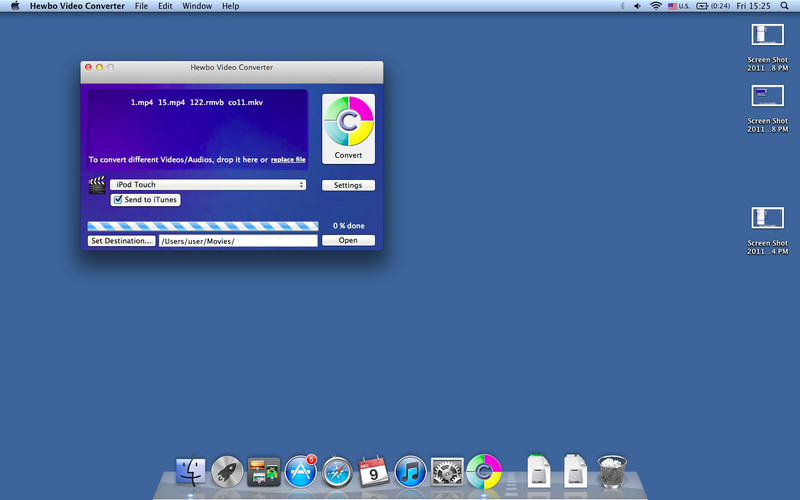Screen dimensions: 800x500
Task: Click the clapperboard icon beside preset list
Action: (x=97, y=185)
